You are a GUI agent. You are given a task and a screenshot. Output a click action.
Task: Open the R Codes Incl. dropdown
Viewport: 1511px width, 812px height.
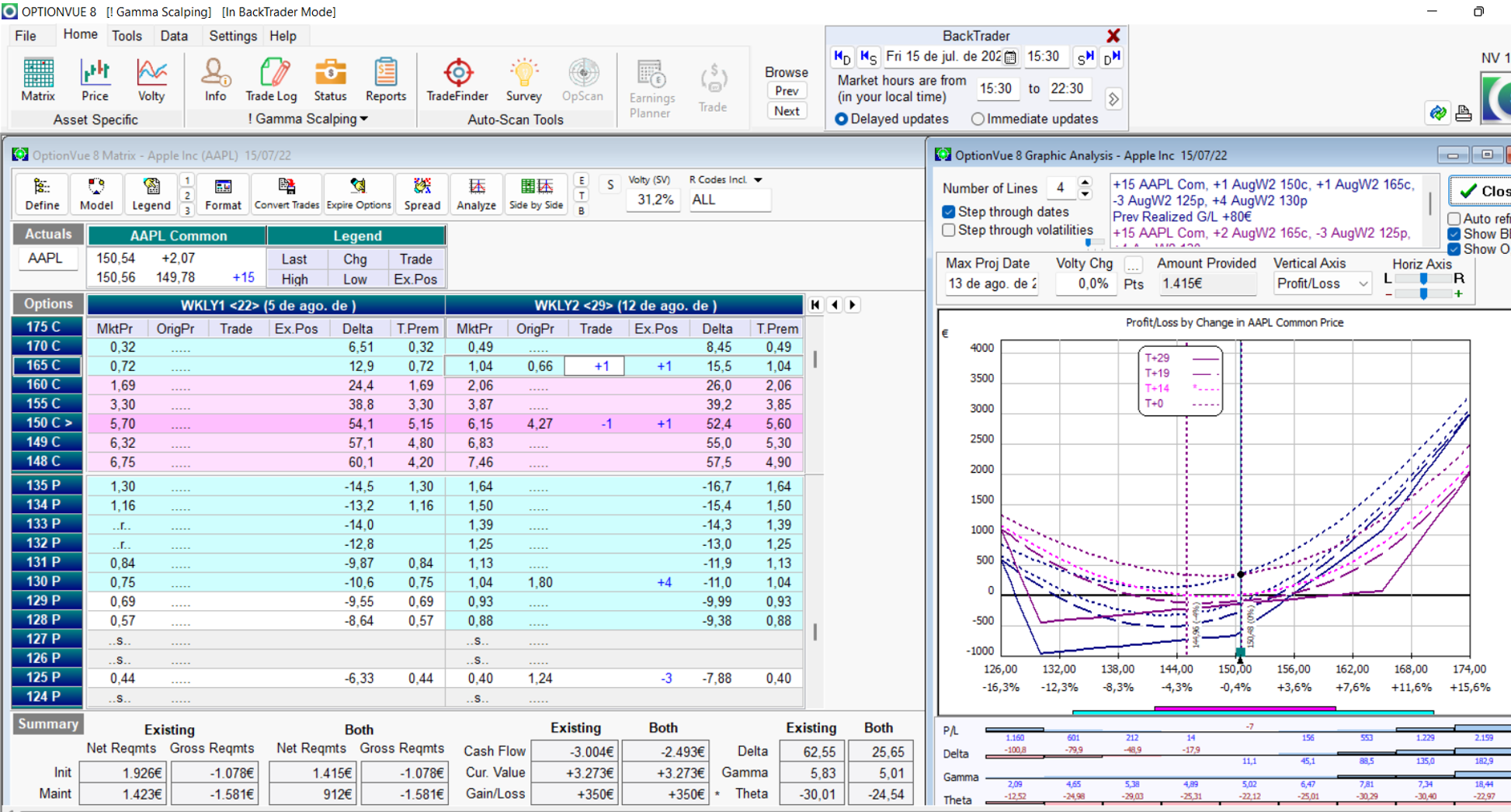click(x=758, y=180)
